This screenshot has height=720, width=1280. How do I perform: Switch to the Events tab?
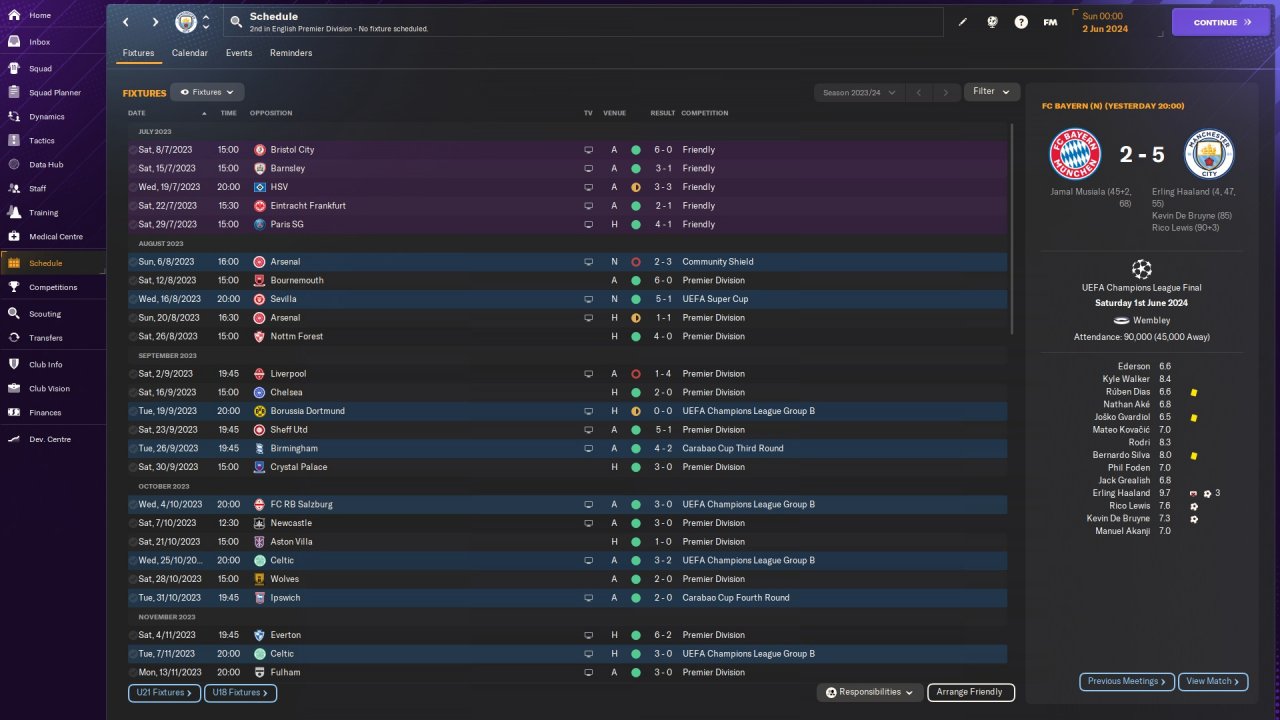[239, 53]
